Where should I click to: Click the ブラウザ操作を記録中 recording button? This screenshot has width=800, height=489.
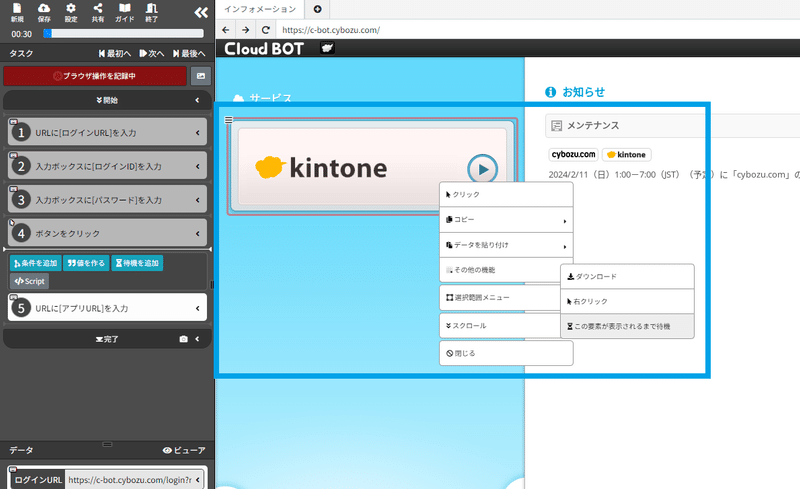(95, 76)
